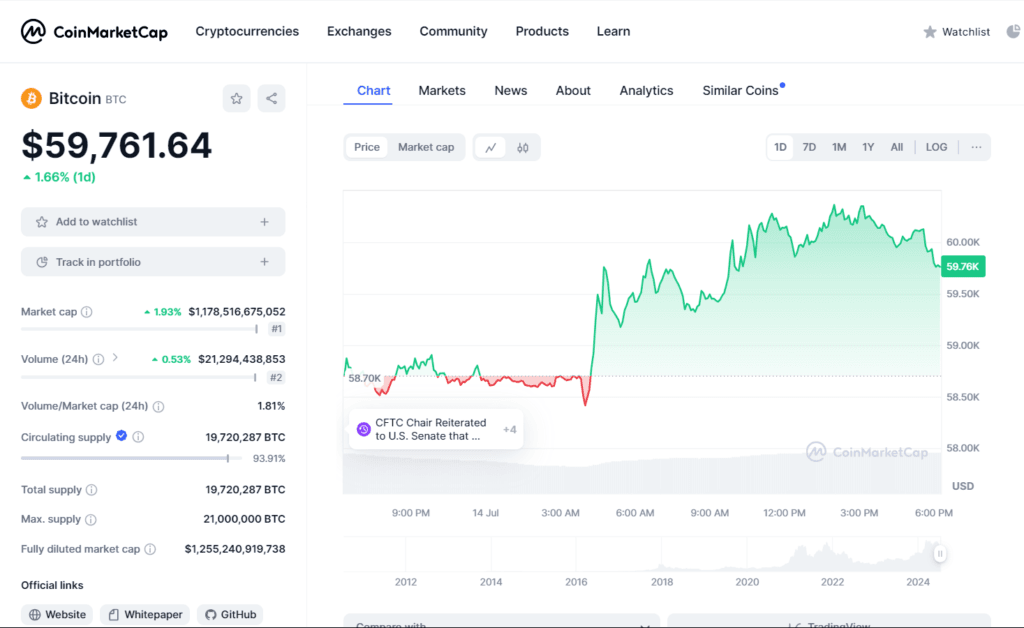
Task: Click the CoinMarketCap logo
Action: point(93,31)
